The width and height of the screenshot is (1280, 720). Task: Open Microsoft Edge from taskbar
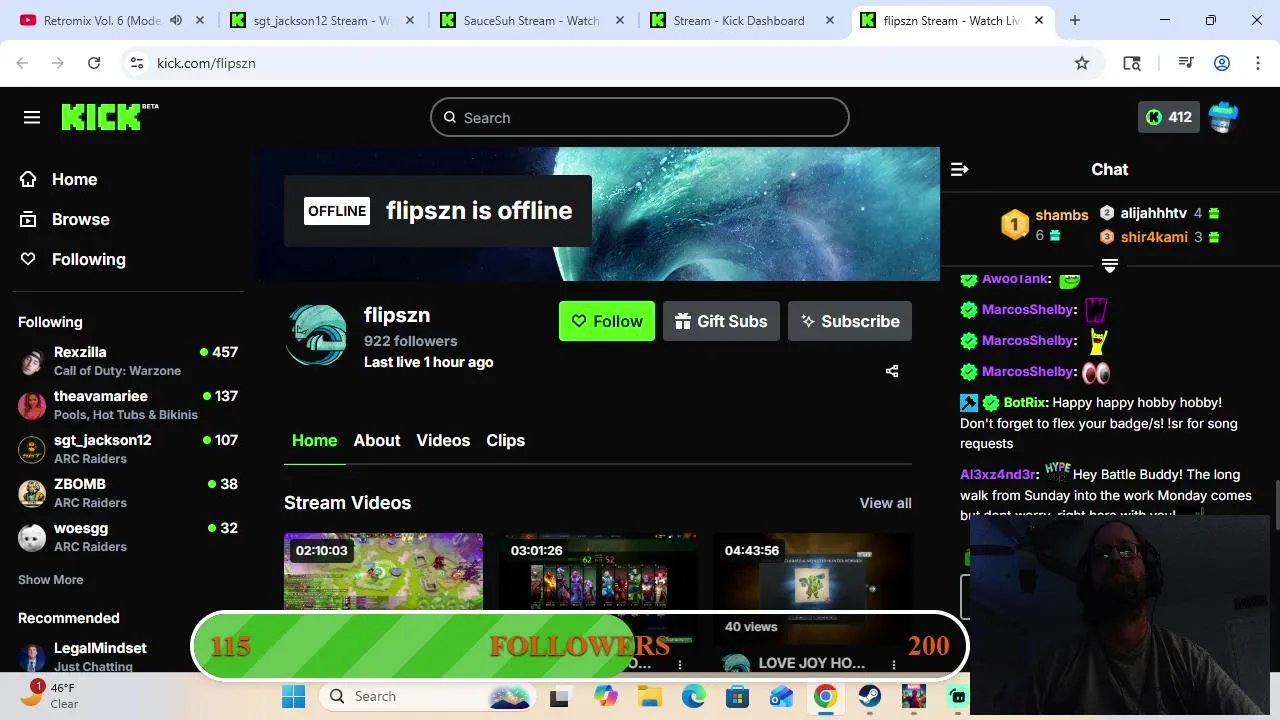point(694,696)
